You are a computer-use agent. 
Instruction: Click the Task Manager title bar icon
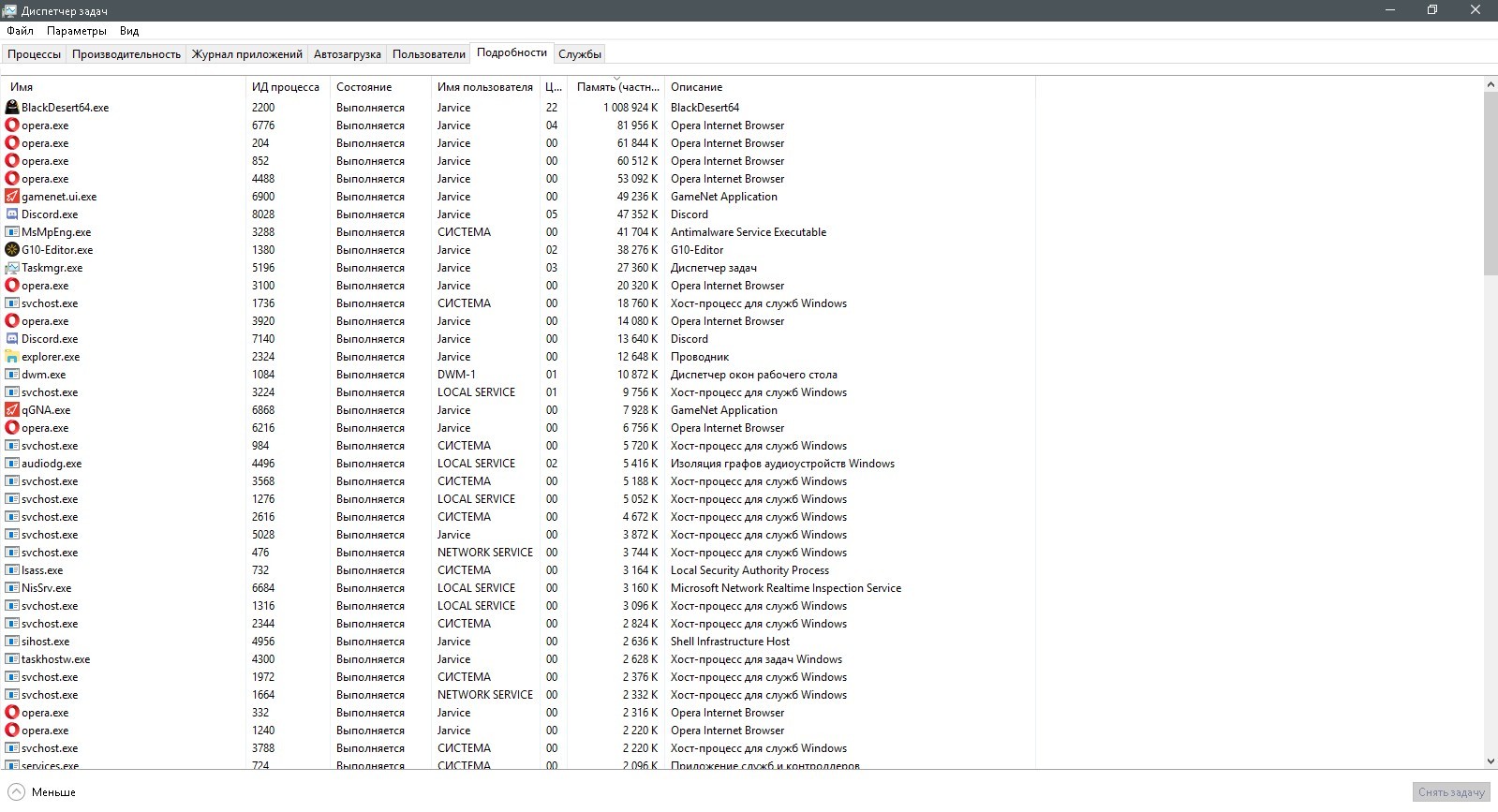(9, 10)
